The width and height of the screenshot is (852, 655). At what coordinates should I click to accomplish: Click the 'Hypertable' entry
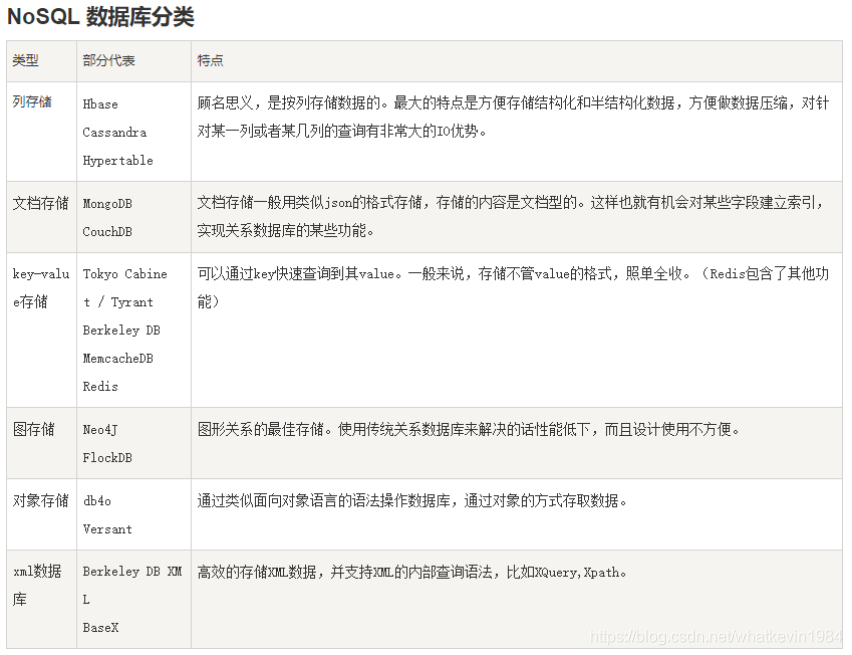pos(118,160)
